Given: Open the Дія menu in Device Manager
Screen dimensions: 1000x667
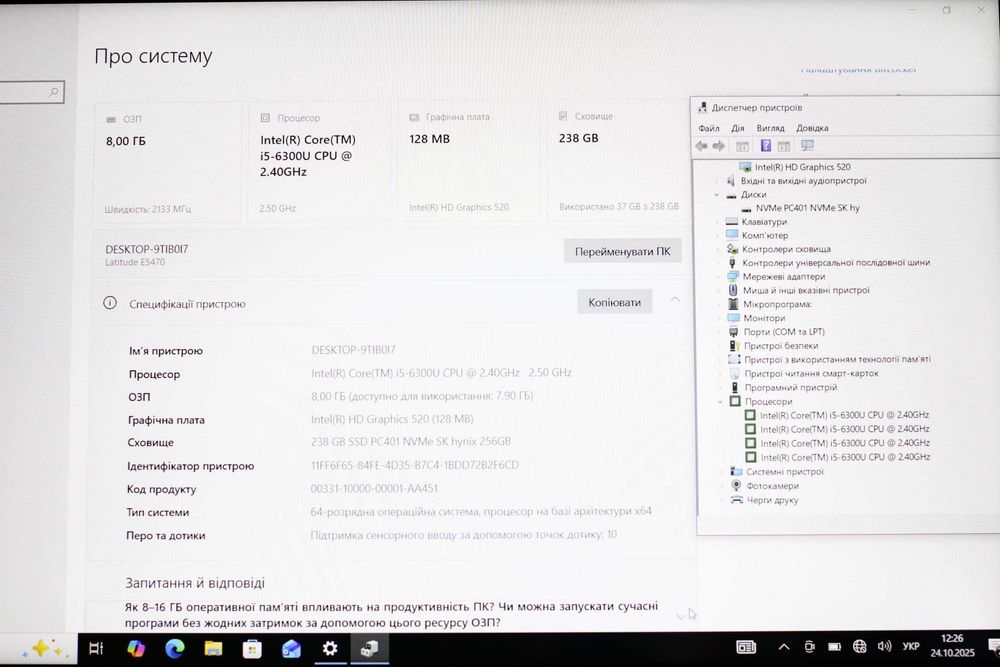Looking at the screenshot, I should pyautogui.click(x=738, y=128).
